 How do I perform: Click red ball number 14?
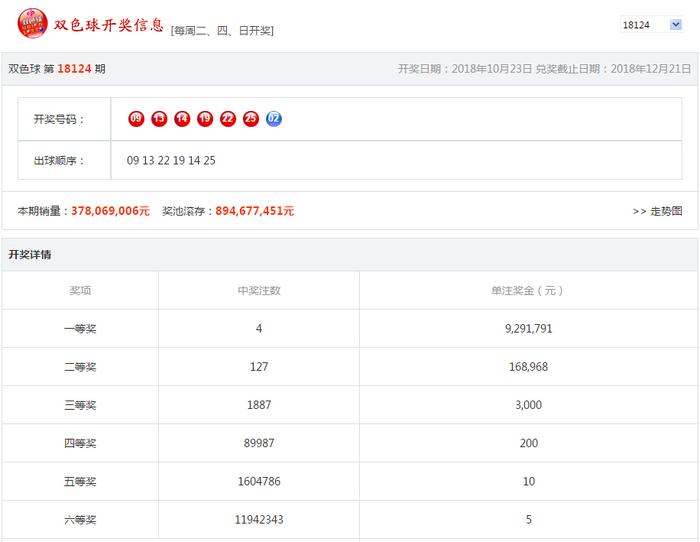click(x=182, y=119)
